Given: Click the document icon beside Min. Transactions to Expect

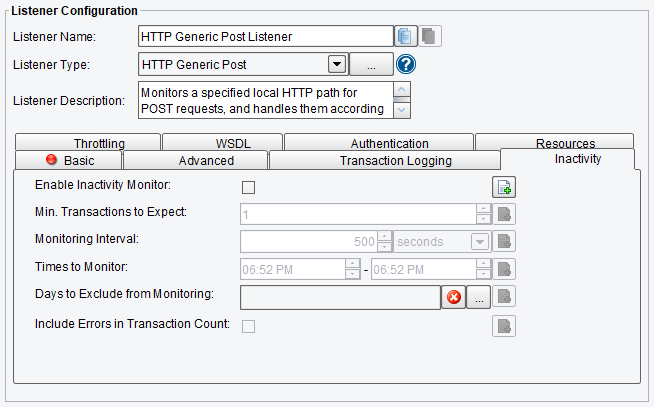Looking at the screenshot, I should [x=504, y=214].
